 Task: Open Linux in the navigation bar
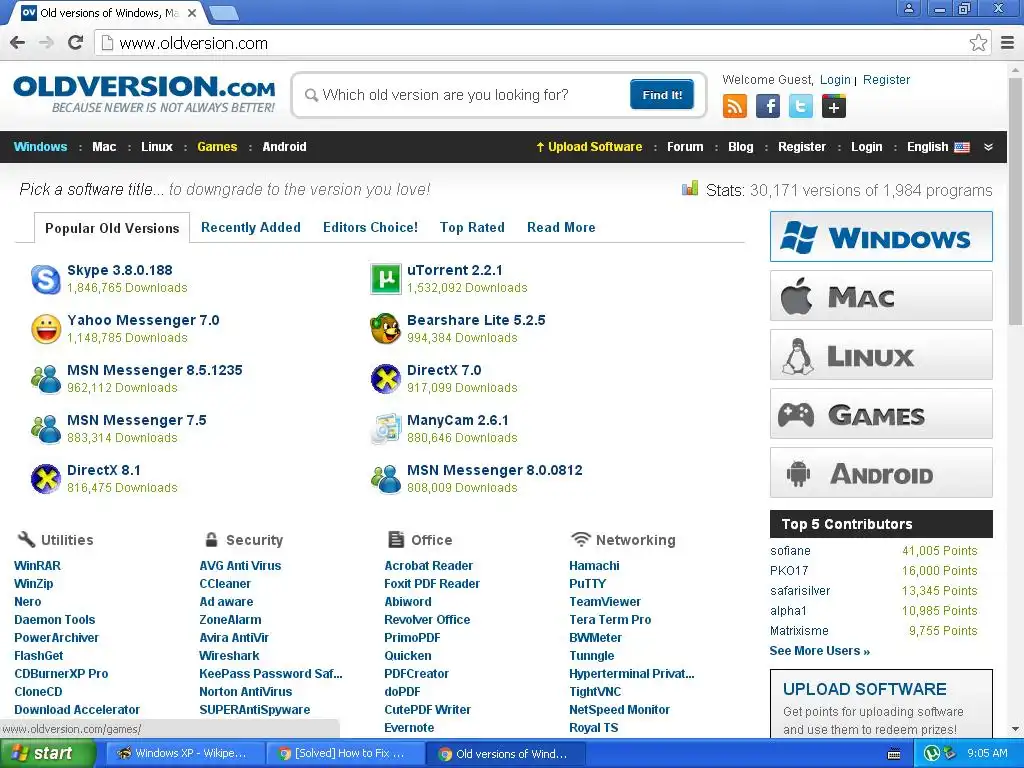tap(157, 147)
